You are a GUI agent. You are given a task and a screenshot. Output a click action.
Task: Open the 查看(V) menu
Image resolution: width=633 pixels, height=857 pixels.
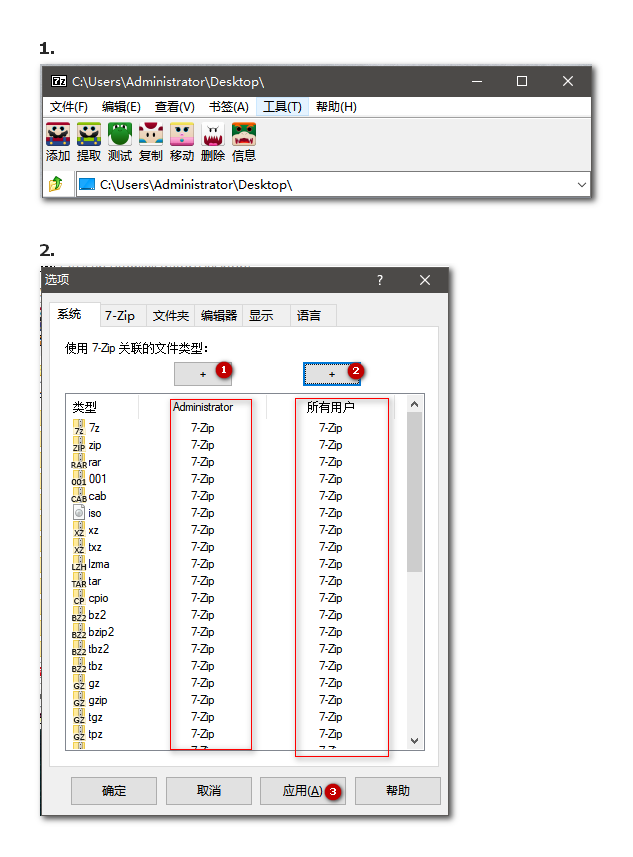[x=174, y=107]
